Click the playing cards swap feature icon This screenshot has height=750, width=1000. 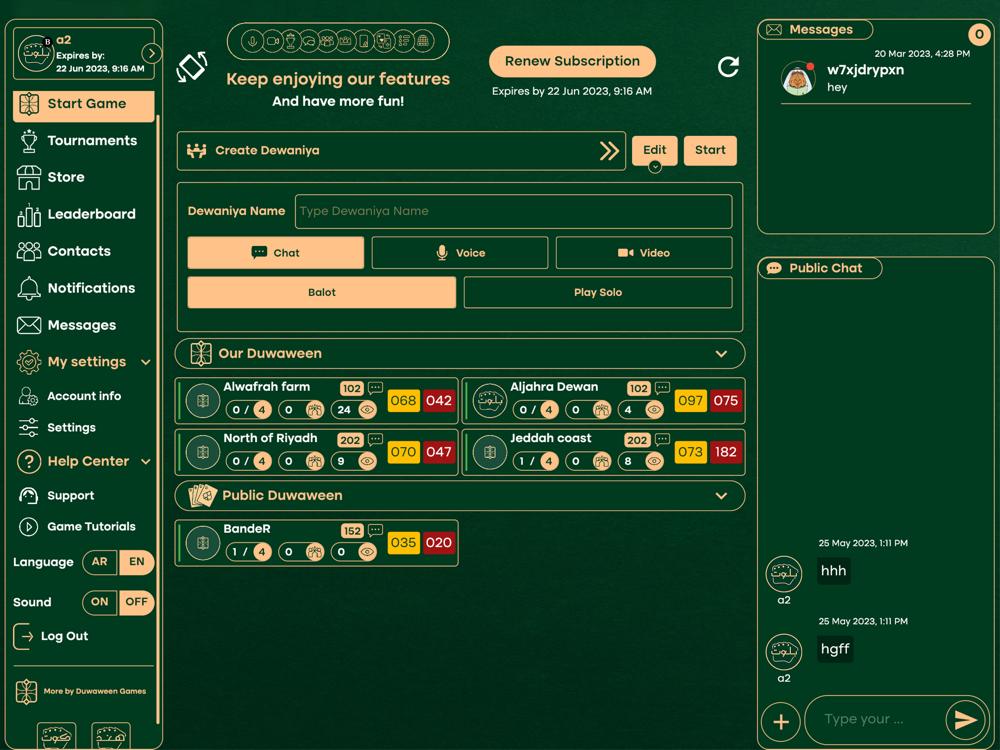coord(383,41)
